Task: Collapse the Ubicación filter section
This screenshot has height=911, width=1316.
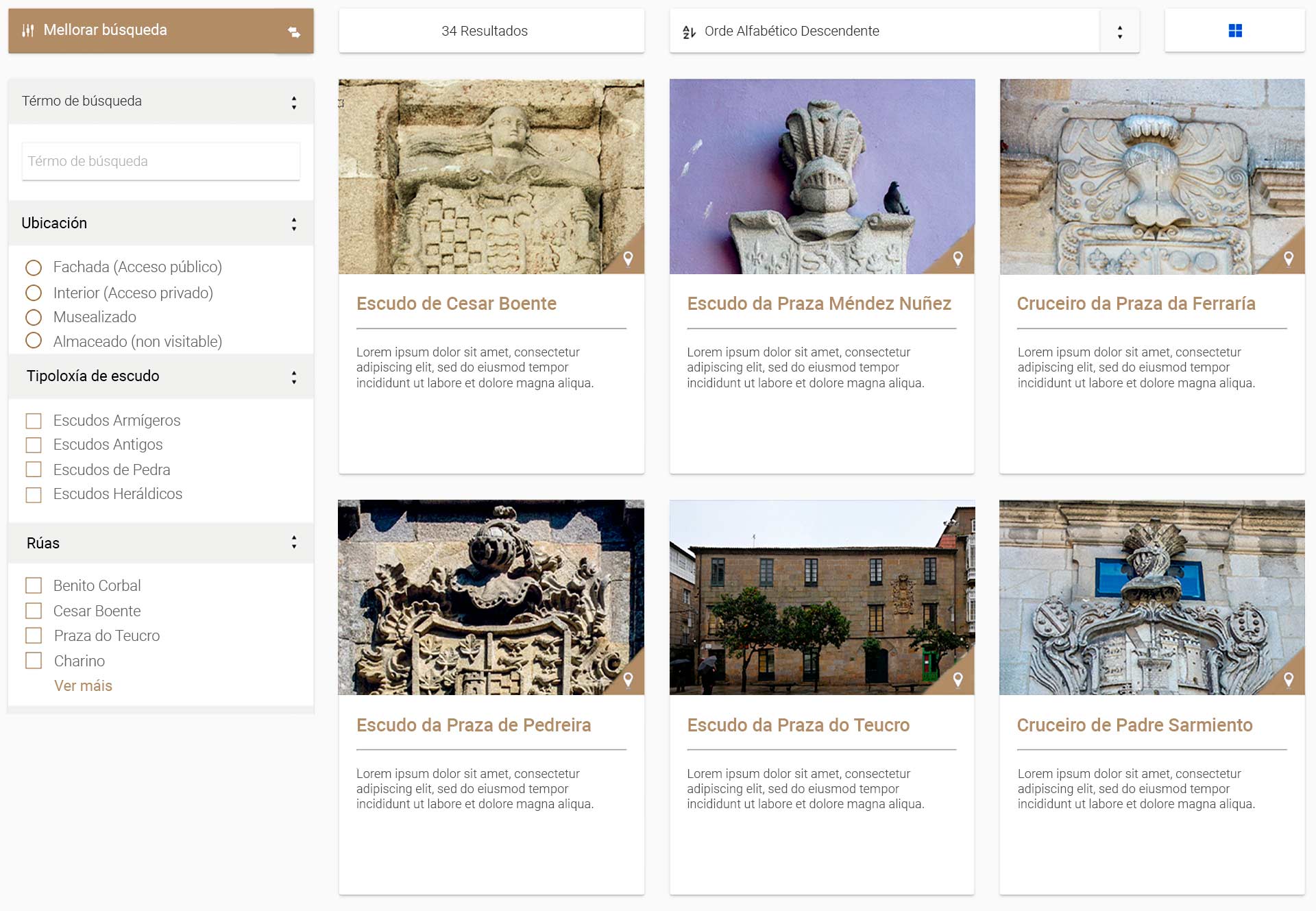Action: tap(294, 224)
